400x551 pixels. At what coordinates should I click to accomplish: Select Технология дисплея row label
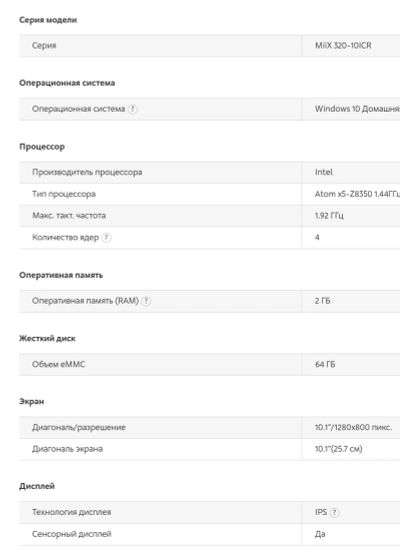click(71, 512)
